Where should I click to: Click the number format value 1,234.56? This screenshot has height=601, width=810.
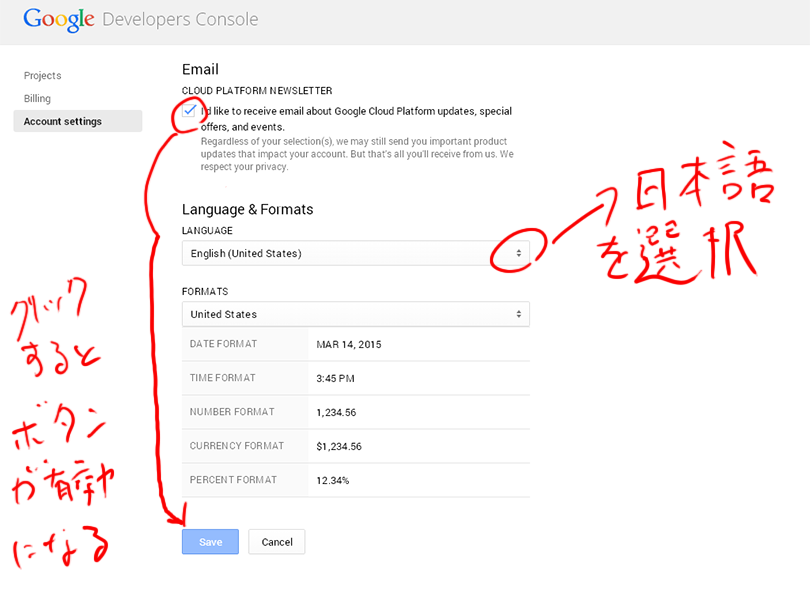pos(336,412)
